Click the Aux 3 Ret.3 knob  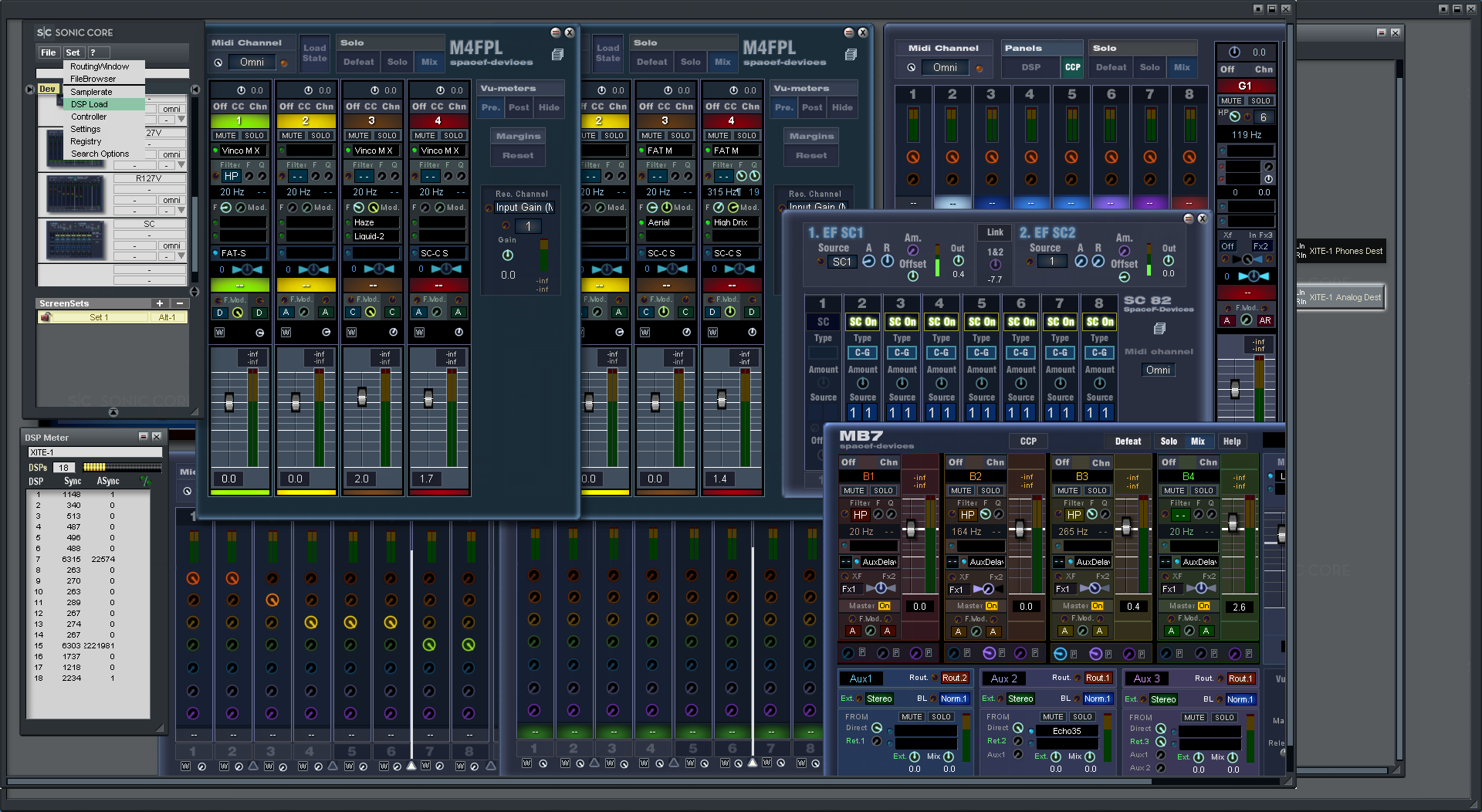click(1160, 742)
